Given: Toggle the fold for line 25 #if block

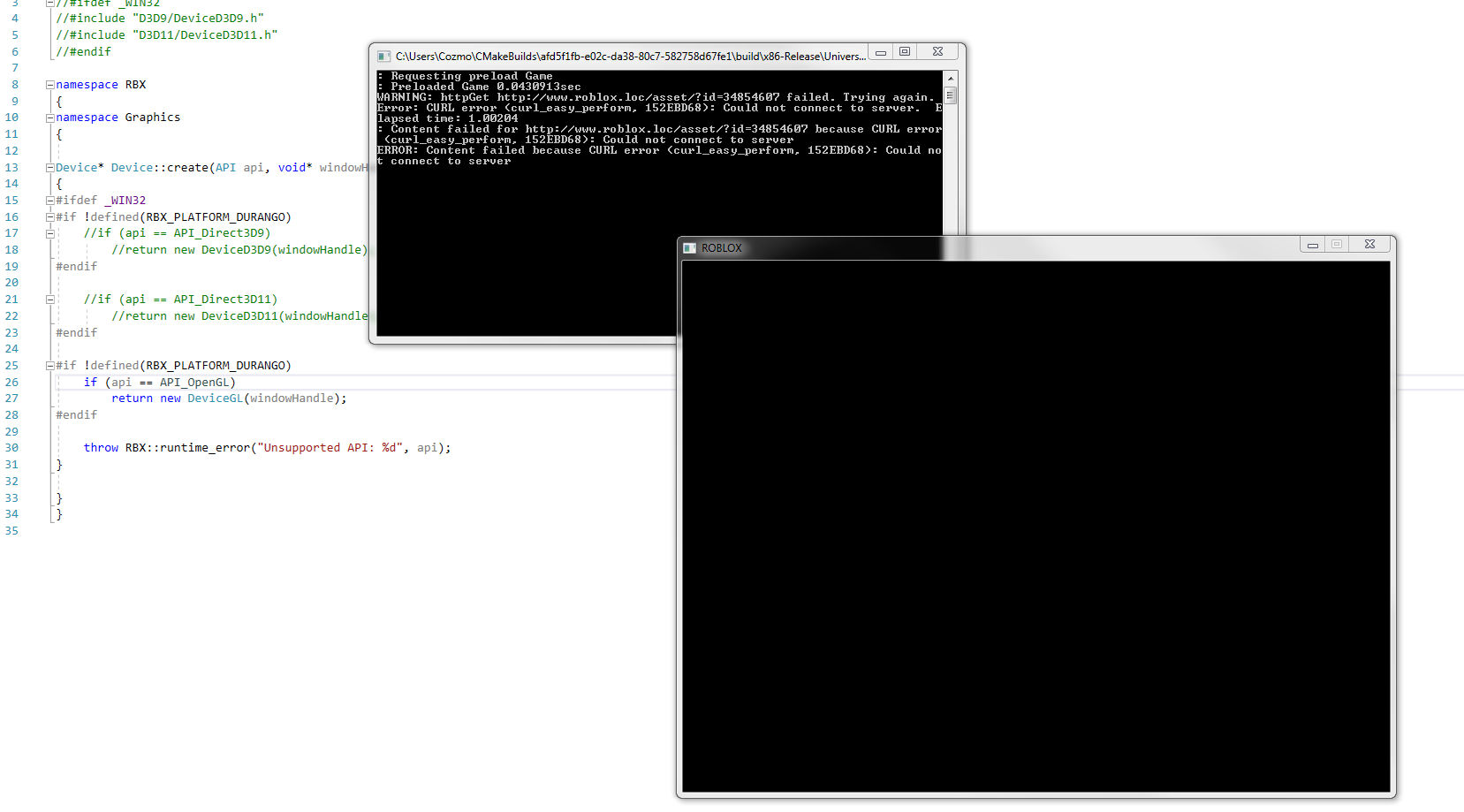Looking at the screenshot, I should pos(50,366).
